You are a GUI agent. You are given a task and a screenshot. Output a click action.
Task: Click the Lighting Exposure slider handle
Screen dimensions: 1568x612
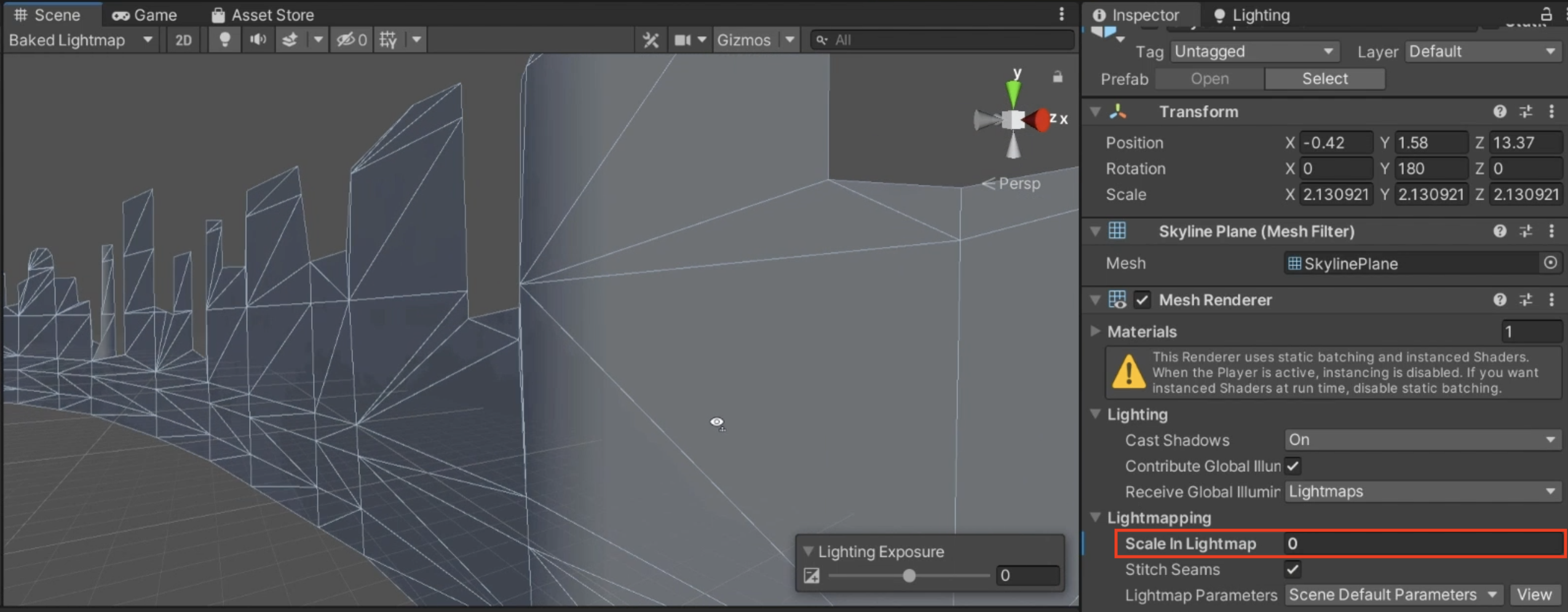[x=909, y=576]
